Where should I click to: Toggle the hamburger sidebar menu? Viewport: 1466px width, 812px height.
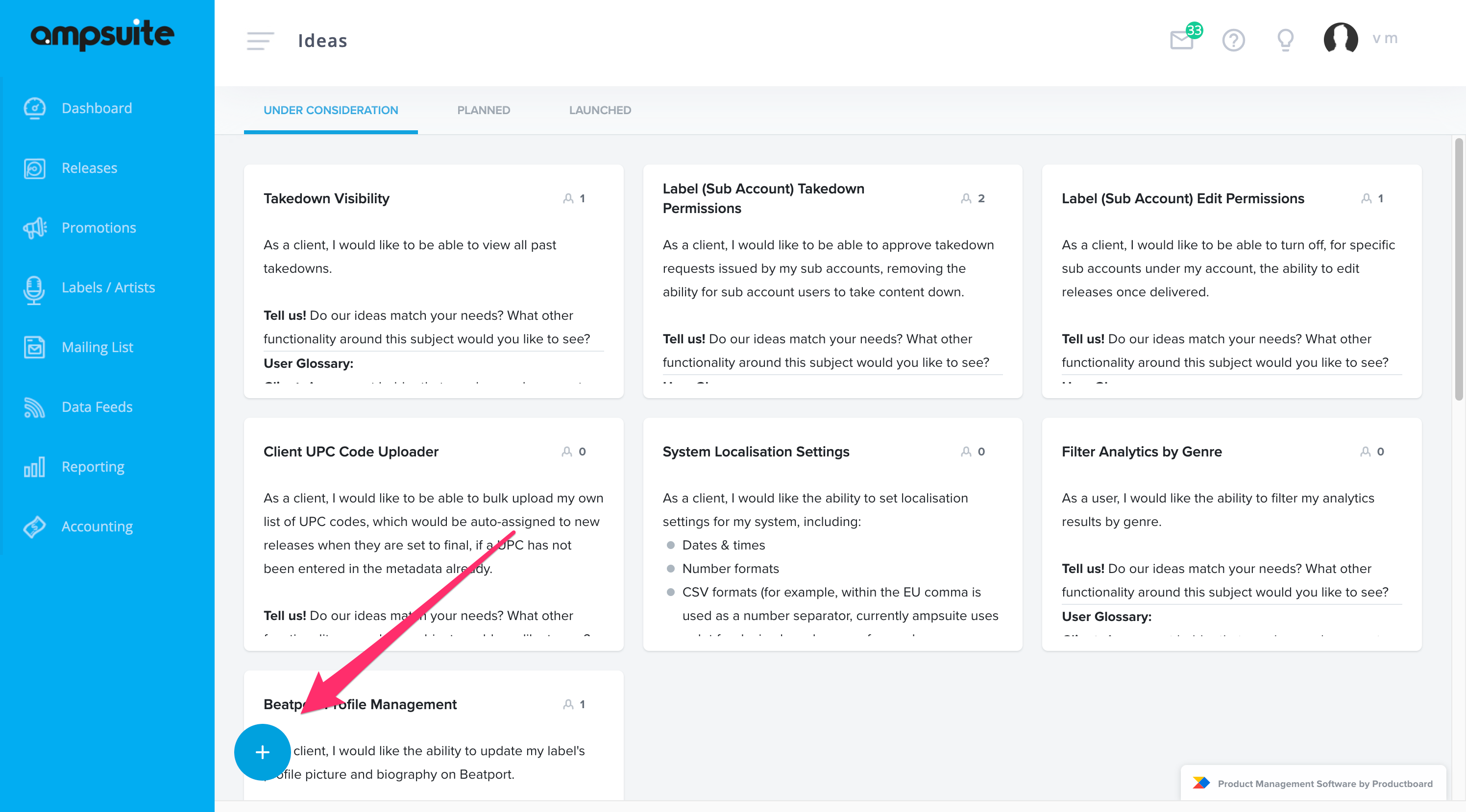point(260,41)
